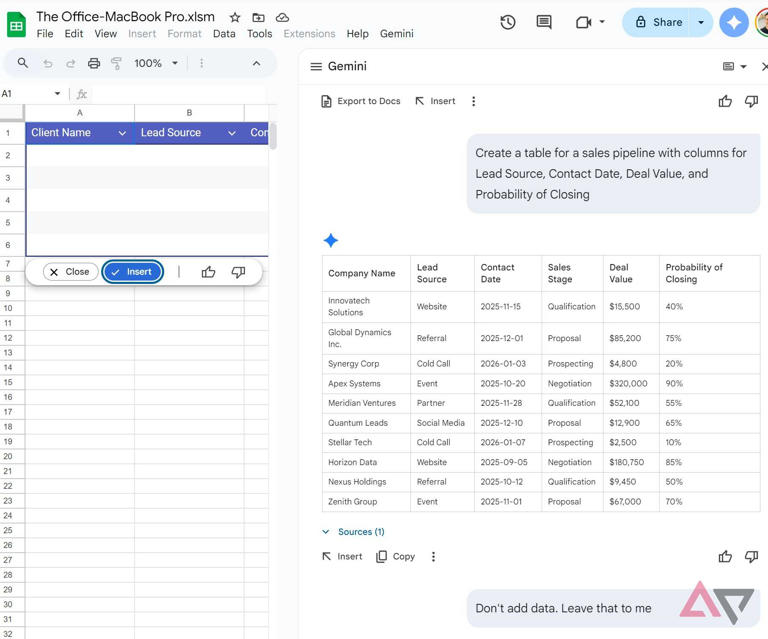Viewport: 768px width, 639px height.
Task: Click Close on the sheet popup
Action: point(71,272)
